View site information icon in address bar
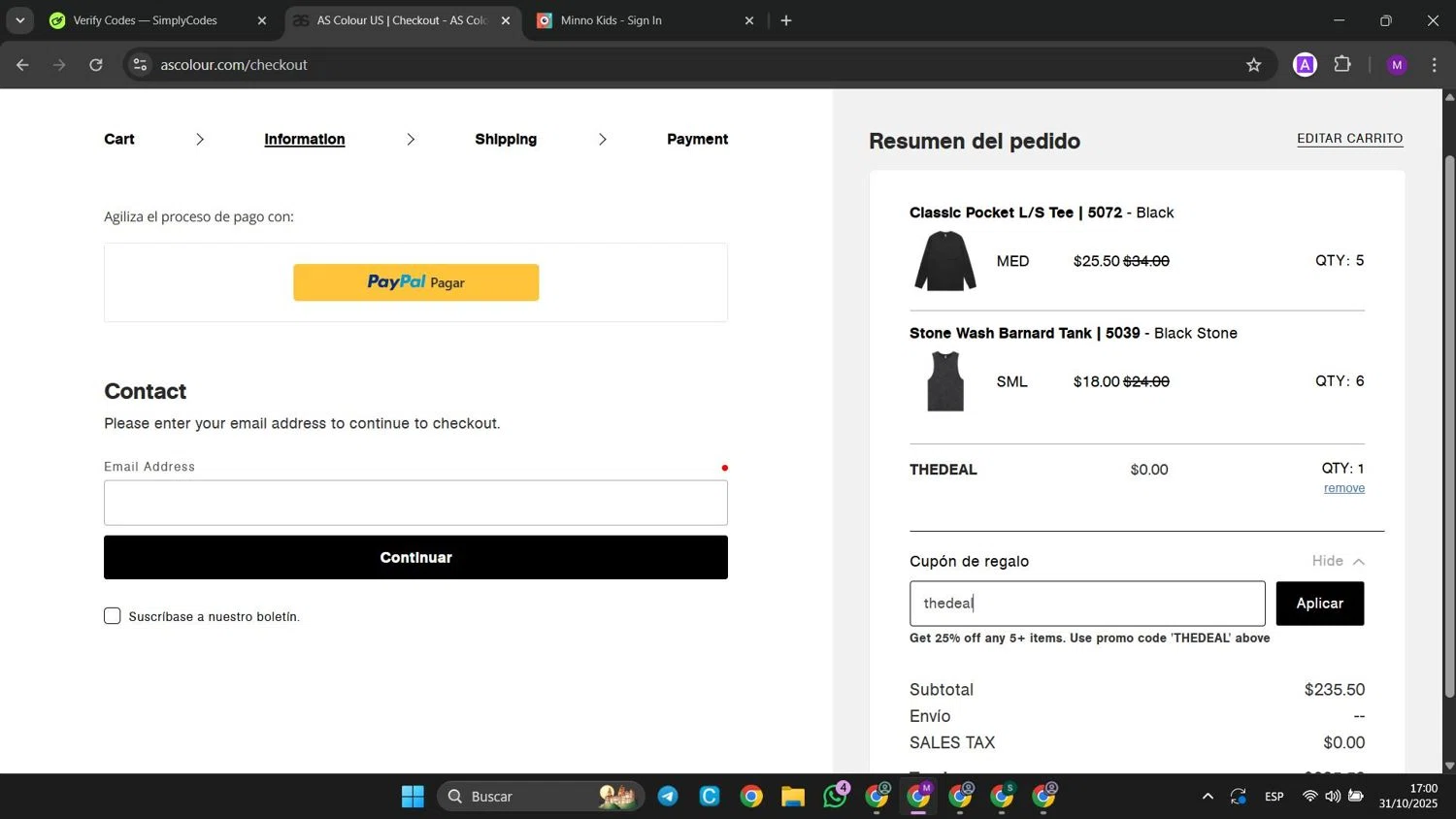The width and height of the screenshot is (1456, 819). 140,65
